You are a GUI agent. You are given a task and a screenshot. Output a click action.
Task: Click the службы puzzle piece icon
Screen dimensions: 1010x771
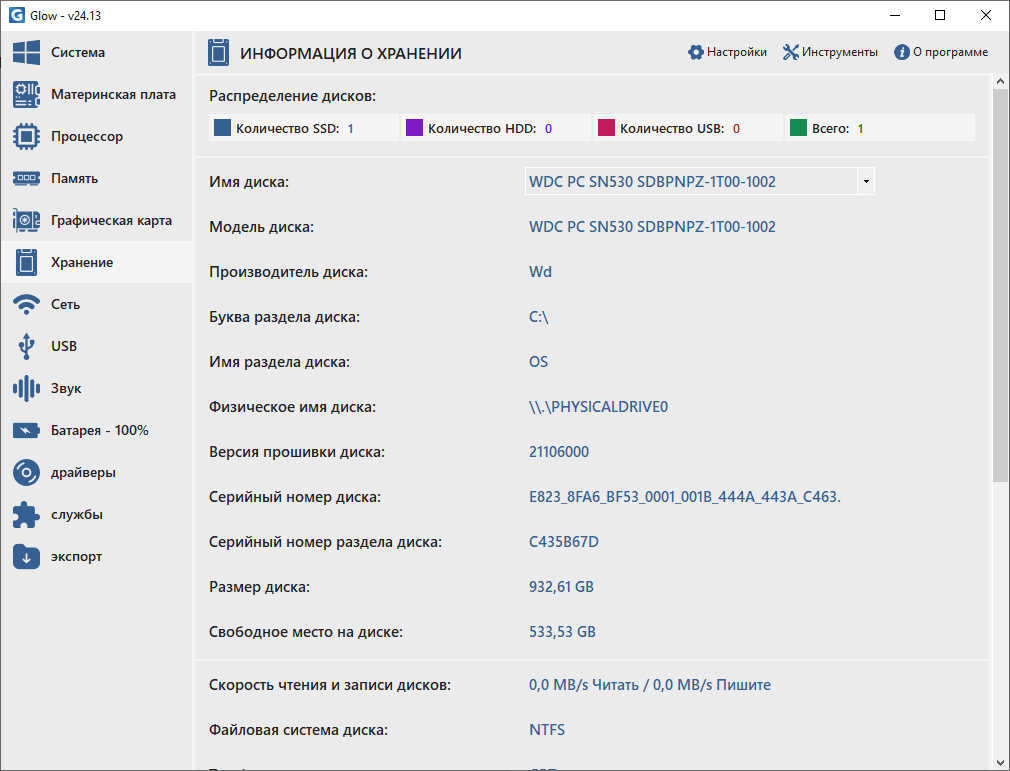click(x=26, y=515)
